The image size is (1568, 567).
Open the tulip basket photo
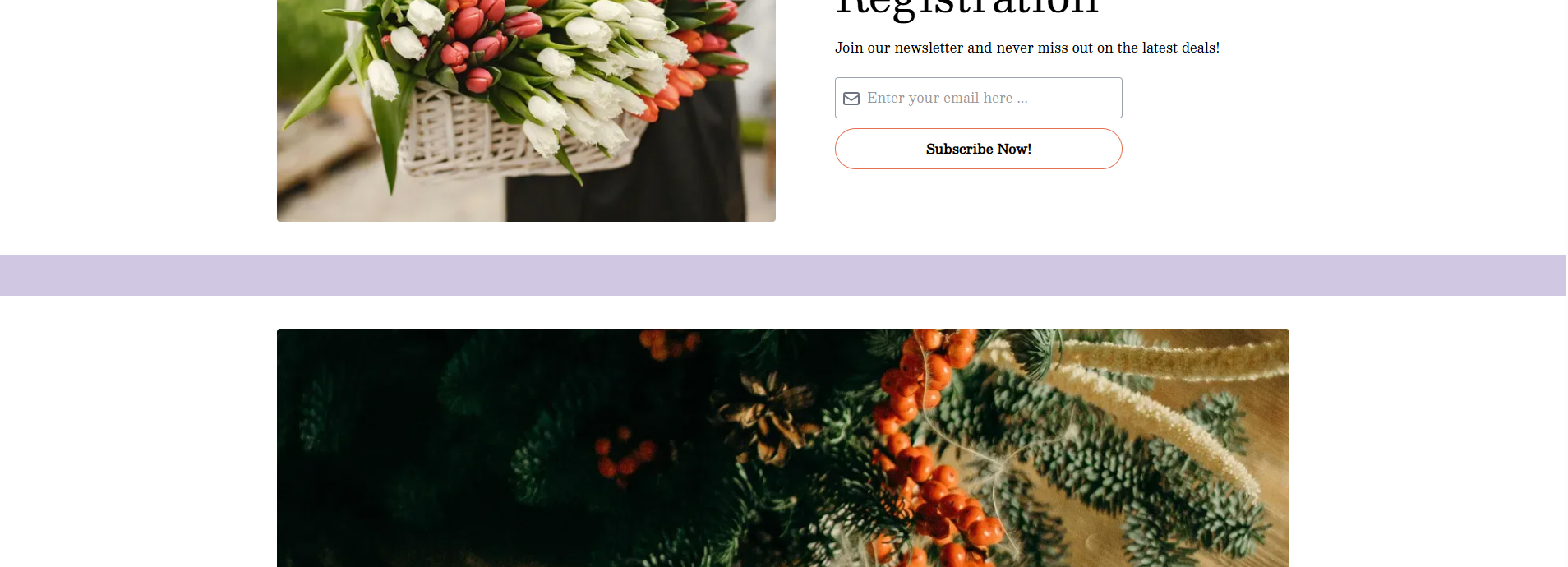tap(526, 111)
